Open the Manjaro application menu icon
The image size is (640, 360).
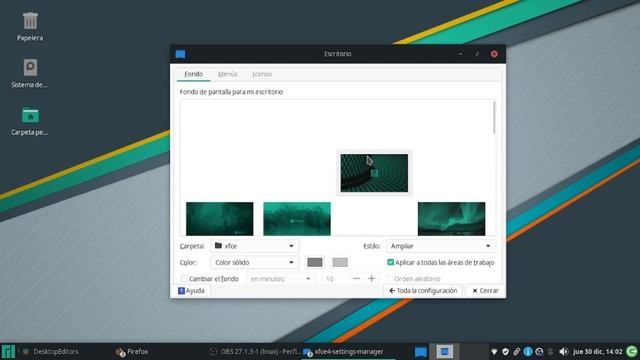pos(8,351)
